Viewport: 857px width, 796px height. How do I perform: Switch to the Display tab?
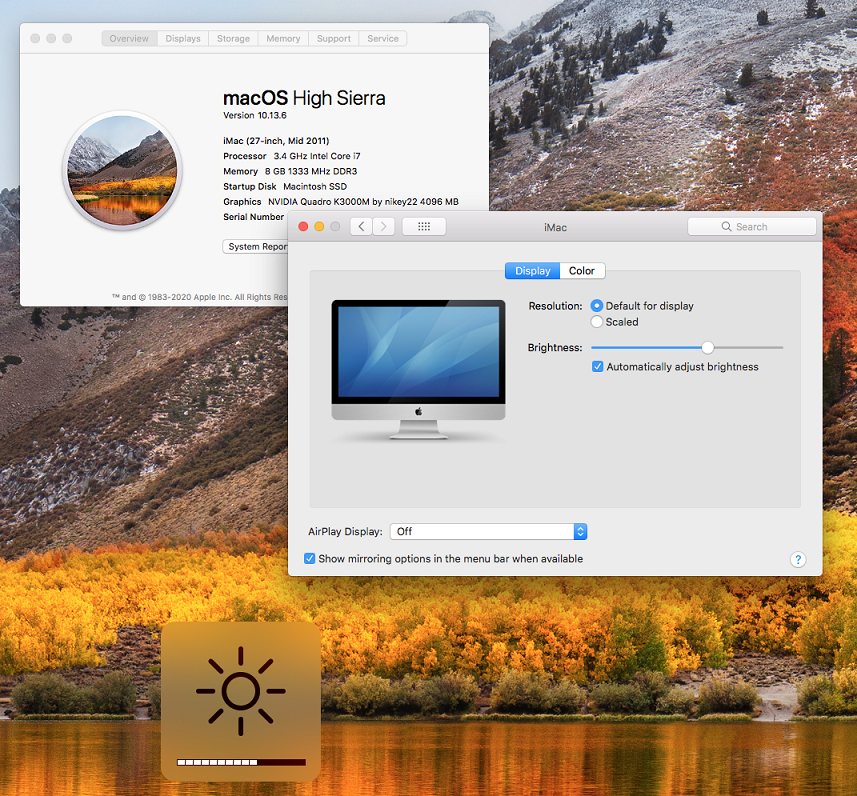coord(532,271)
